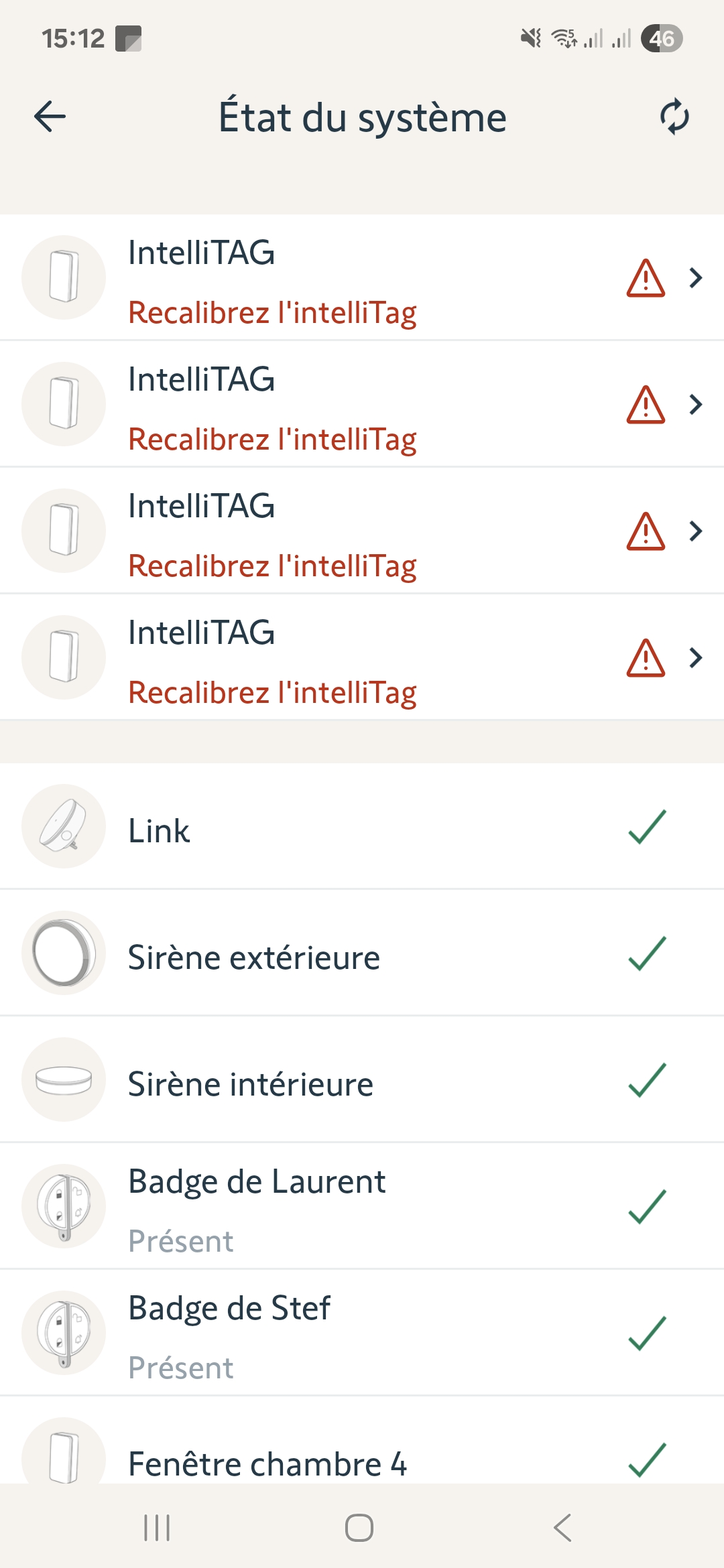Screen dimensions: 724x1568
Task: Open Android recent apps button
Action: point(157,1528)
